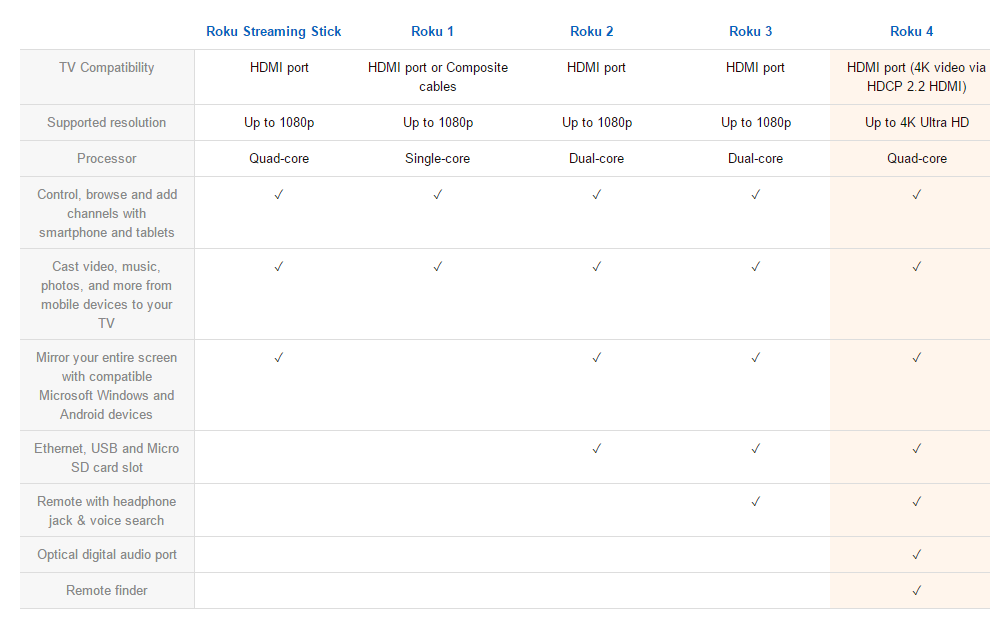
Task: Select the TV Compatibility row label
Action: point(107,67)
